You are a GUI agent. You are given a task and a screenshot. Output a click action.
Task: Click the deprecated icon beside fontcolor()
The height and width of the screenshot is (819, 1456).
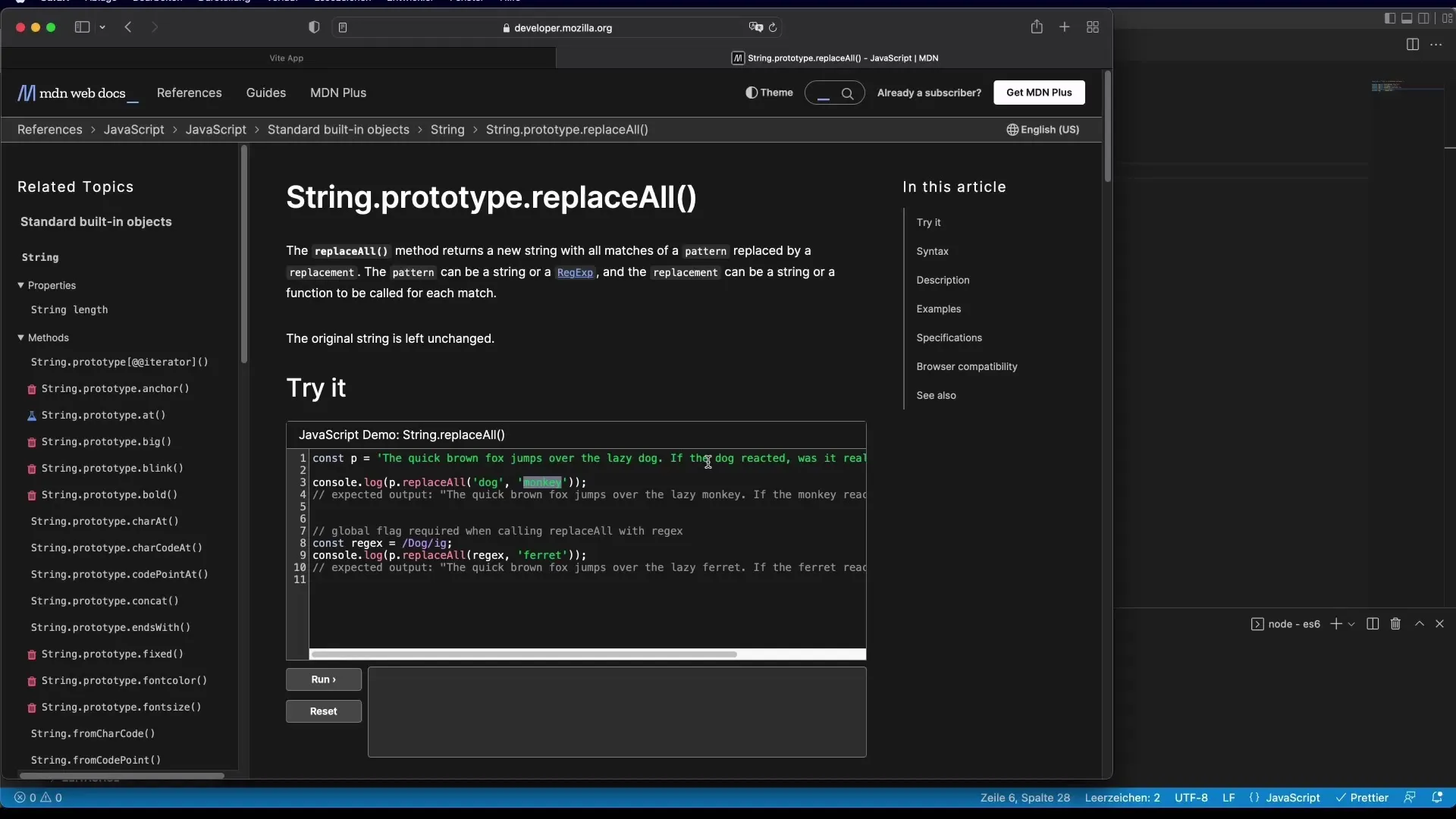32,681
